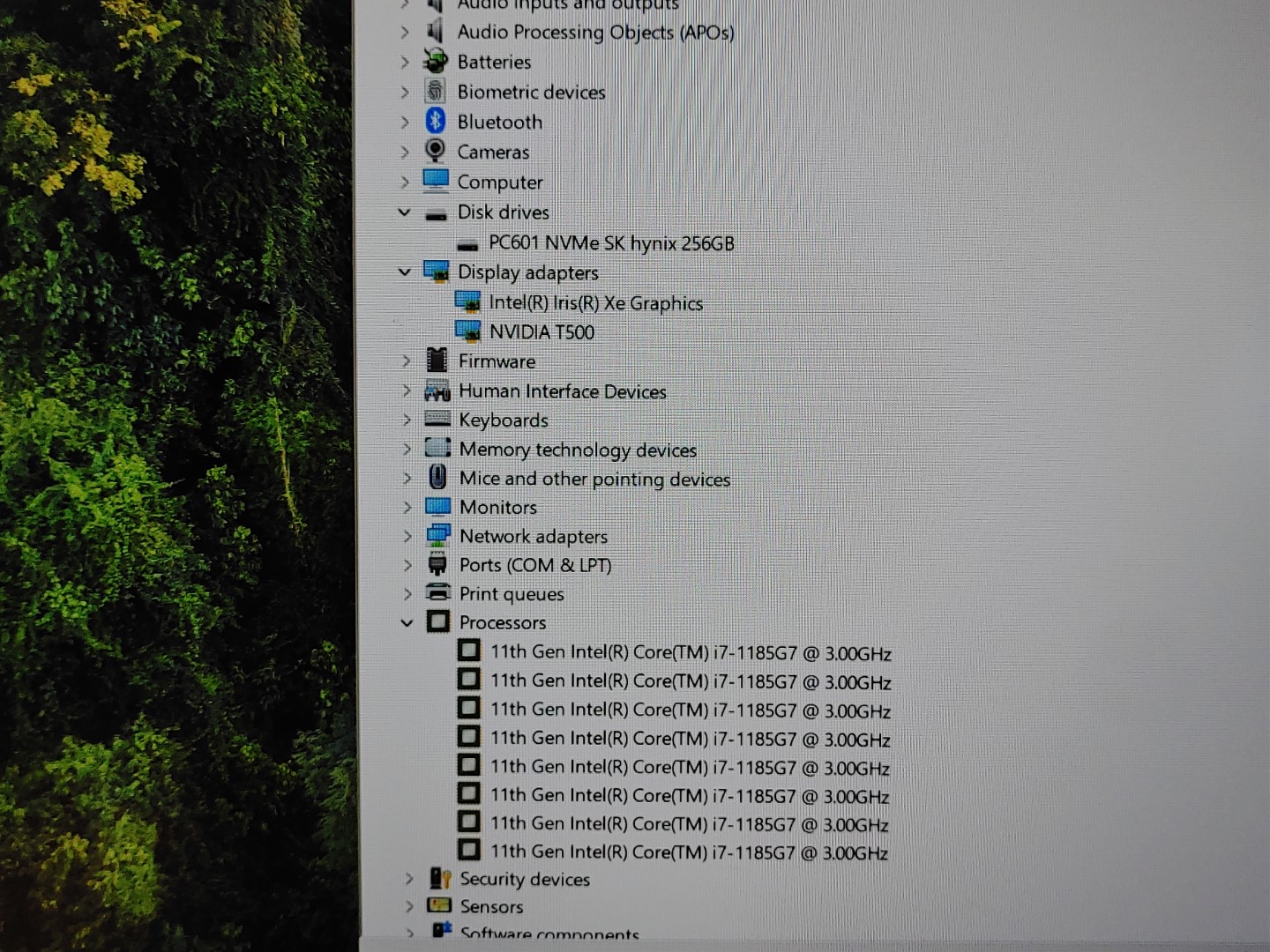Viewport: 1270px width, 952px height.
Task: Expand the Human Interface Devices category
Action: coord(406,390)
